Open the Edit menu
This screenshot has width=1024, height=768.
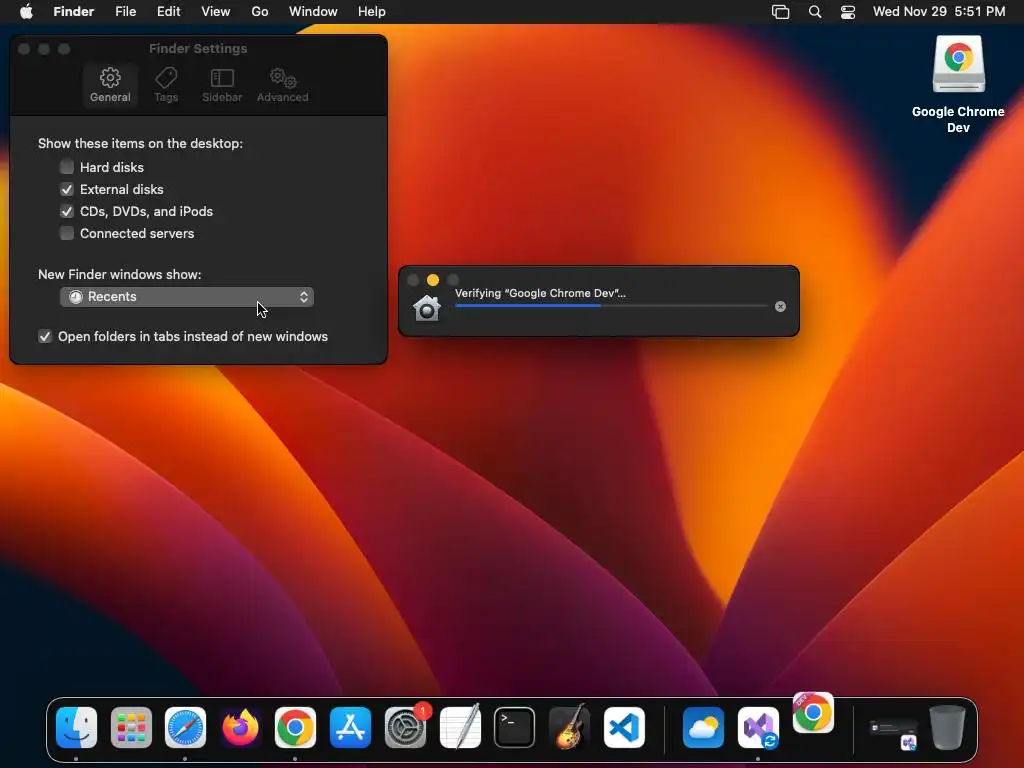(x=168, y=11)
